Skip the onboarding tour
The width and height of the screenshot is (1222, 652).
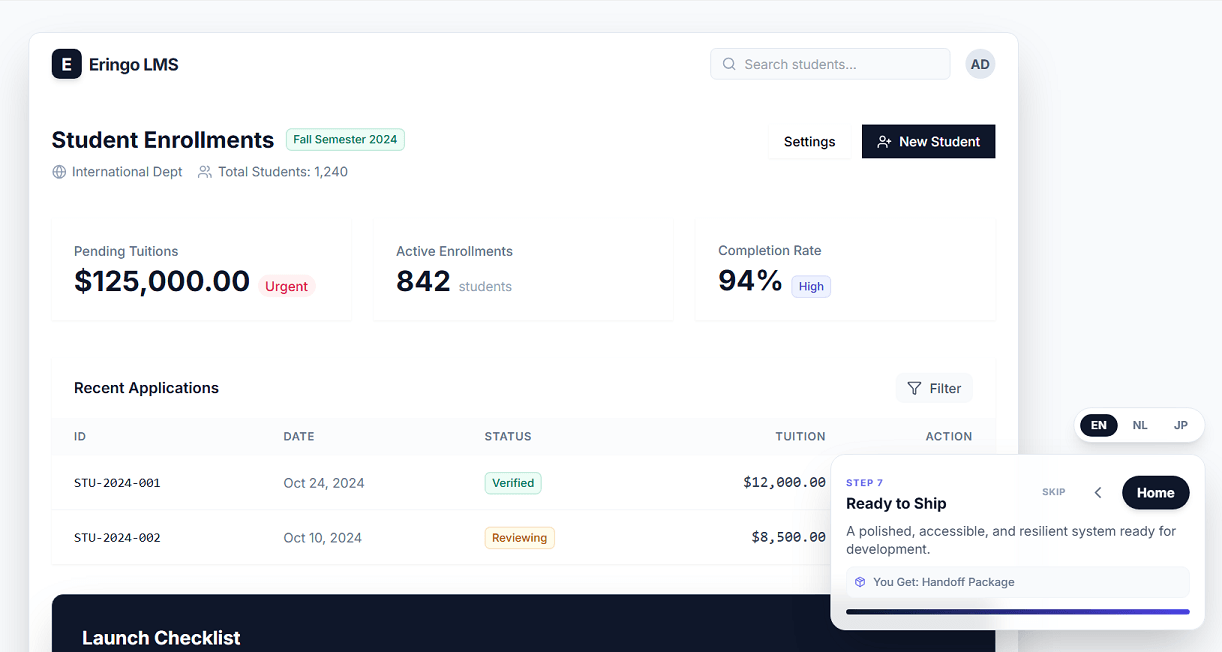point(1054,492)
